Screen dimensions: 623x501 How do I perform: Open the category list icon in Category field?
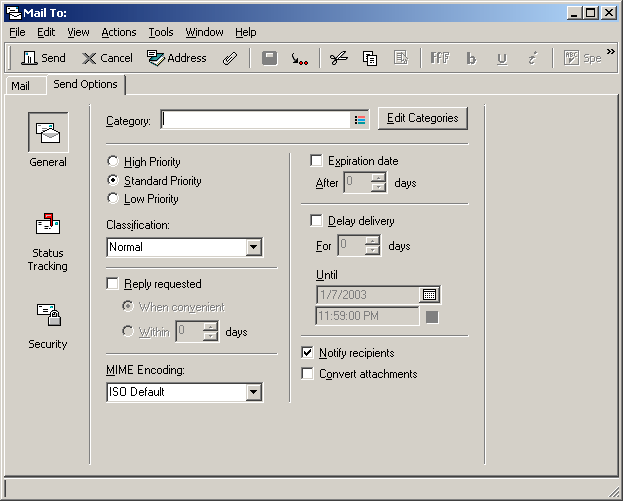point(360,120)
